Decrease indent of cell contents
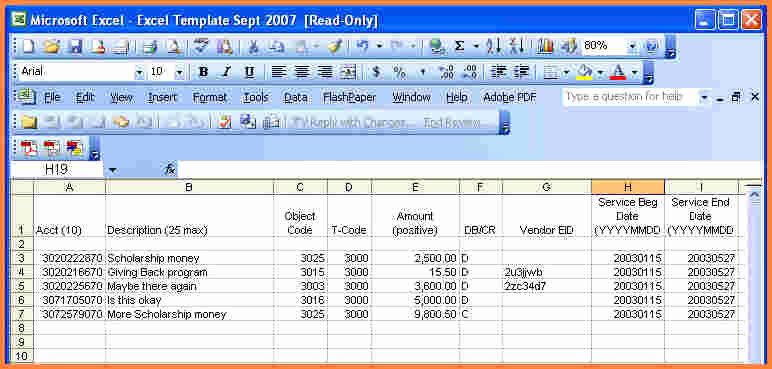The height and width of the screenshot is (369, 772). [x=499, y=72]
